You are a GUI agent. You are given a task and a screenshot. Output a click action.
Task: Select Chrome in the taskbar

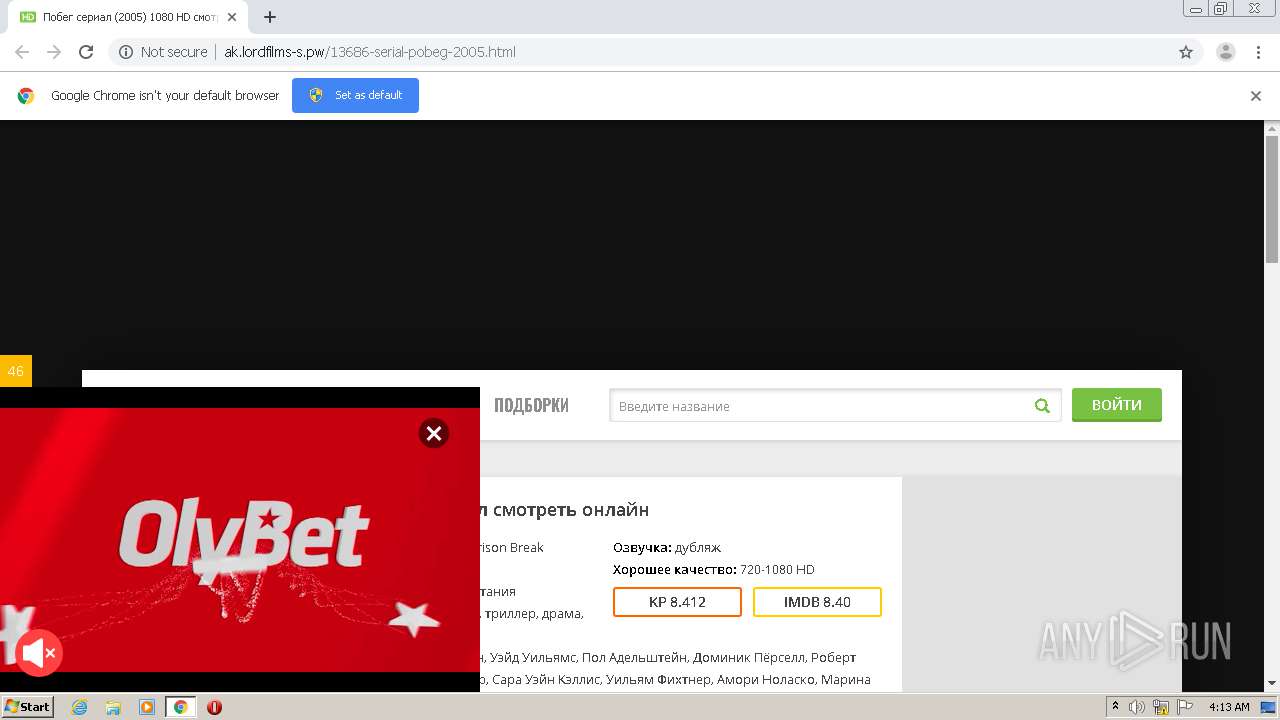[x=181, y=707]
